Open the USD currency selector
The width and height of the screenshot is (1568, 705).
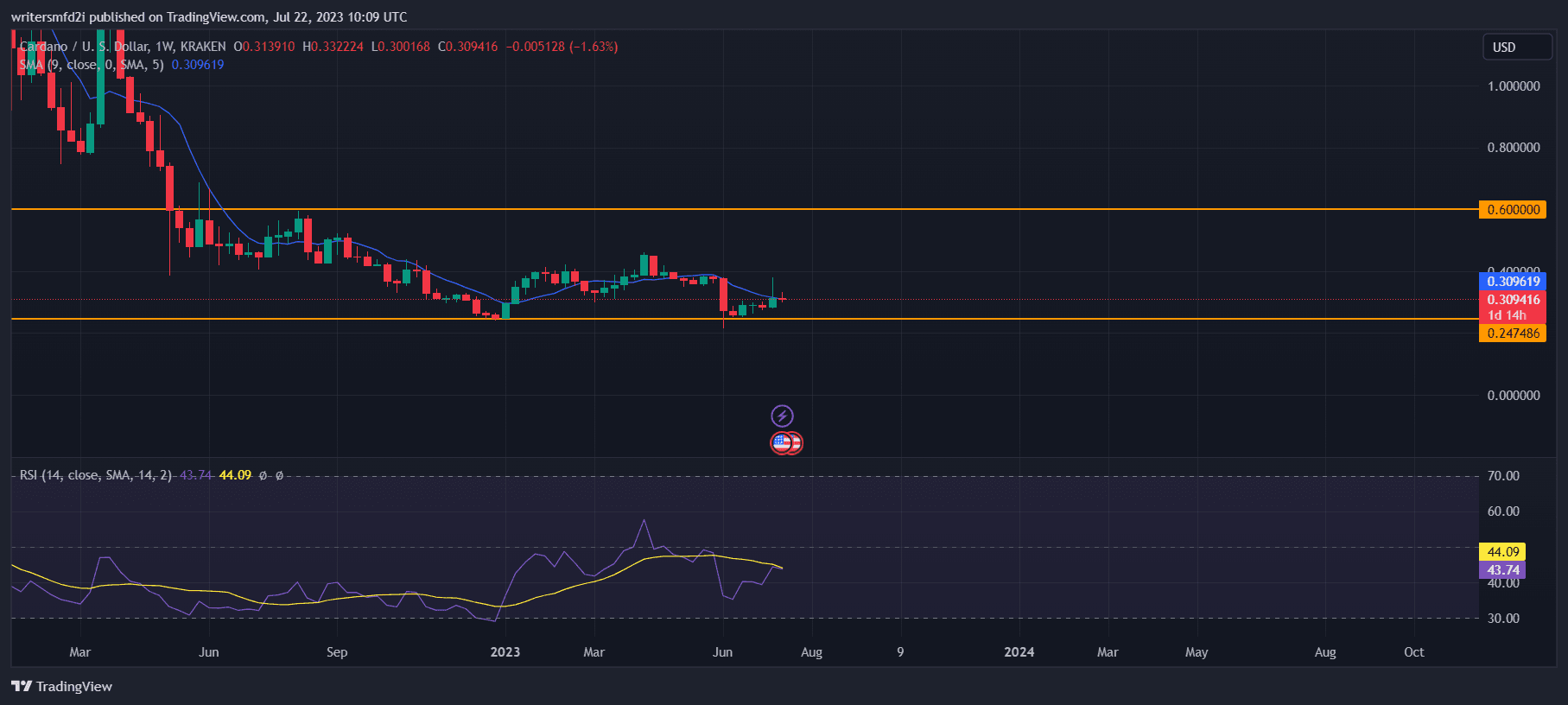tap(1516, 48)
